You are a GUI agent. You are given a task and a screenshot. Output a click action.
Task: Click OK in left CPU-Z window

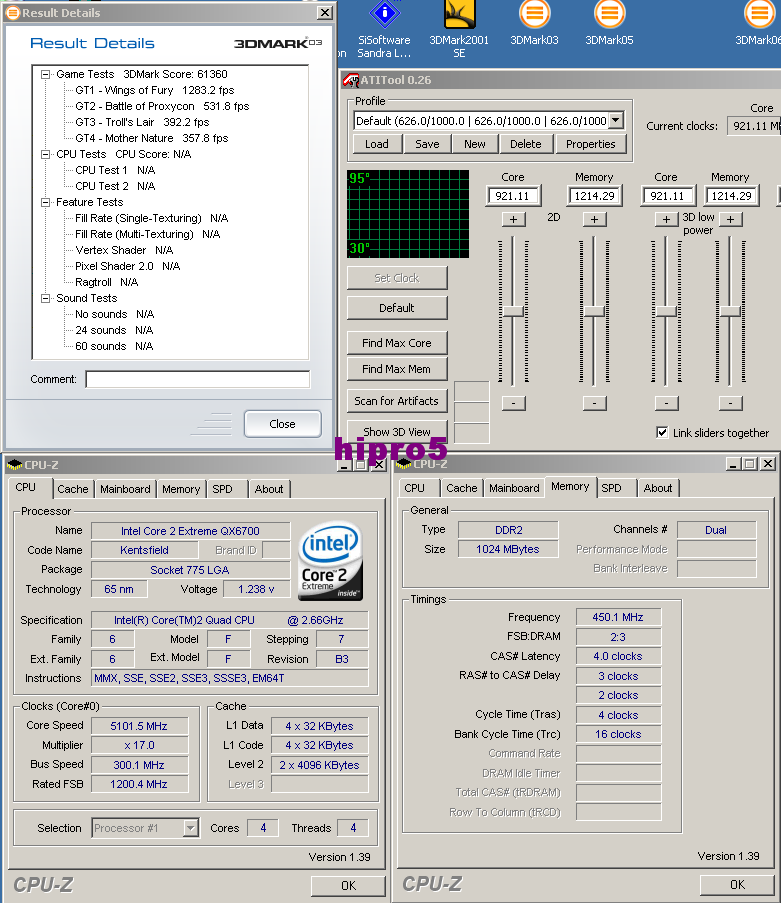[x=348, y=885]
